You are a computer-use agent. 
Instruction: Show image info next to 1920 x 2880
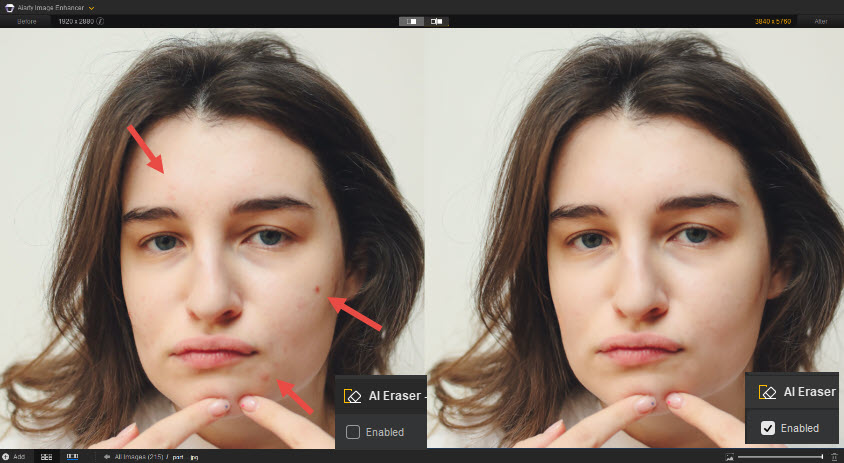pos(100,22)
